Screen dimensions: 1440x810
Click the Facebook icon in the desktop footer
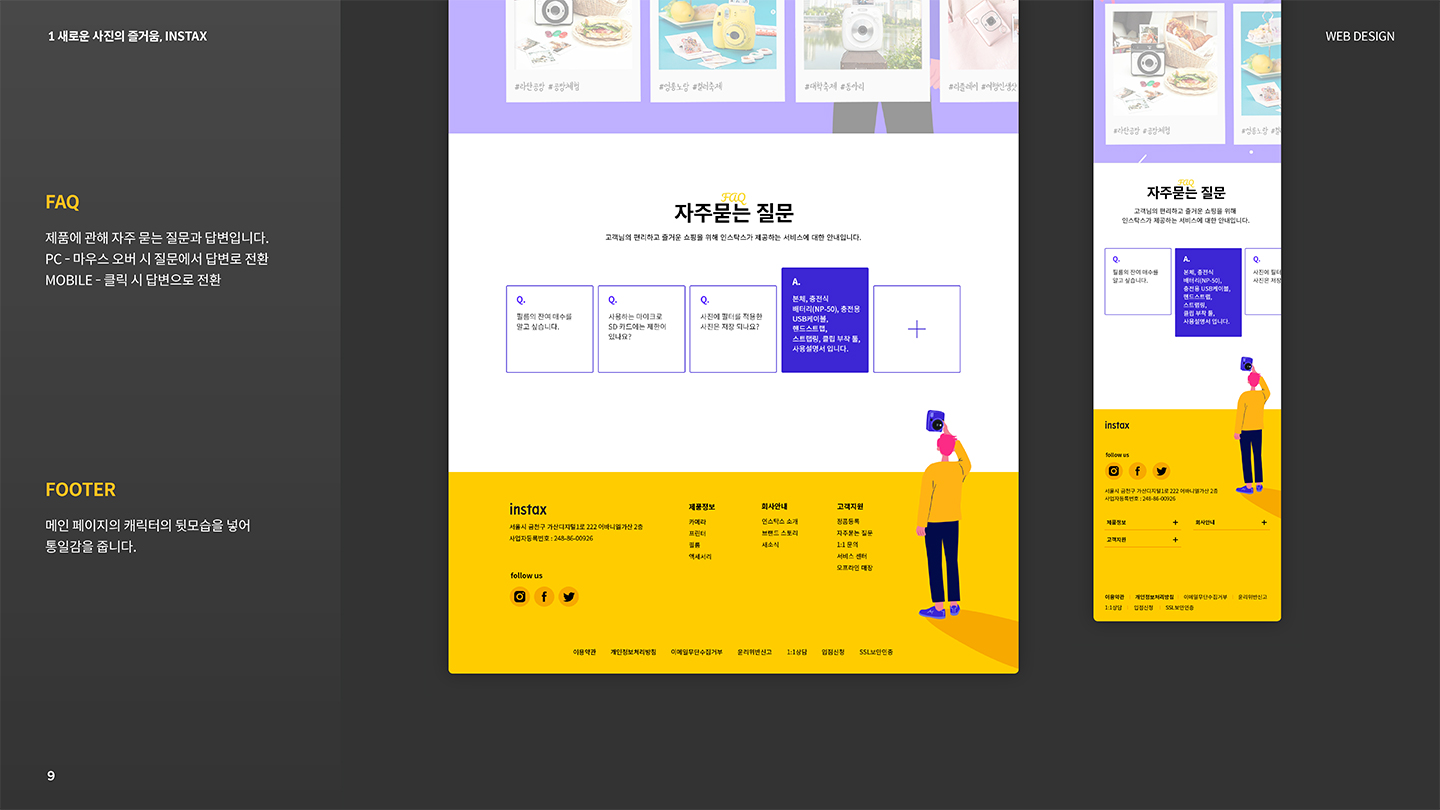coord(543,596)
